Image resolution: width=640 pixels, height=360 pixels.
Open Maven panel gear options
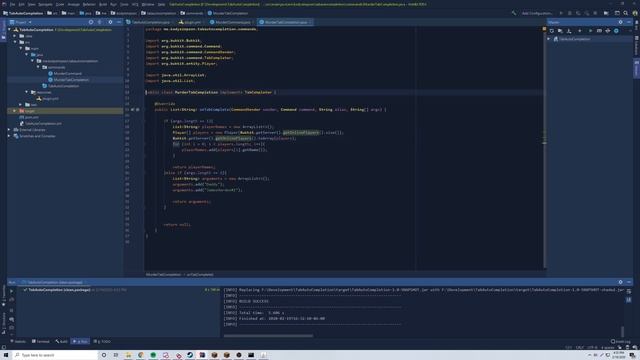pos(620,22)
